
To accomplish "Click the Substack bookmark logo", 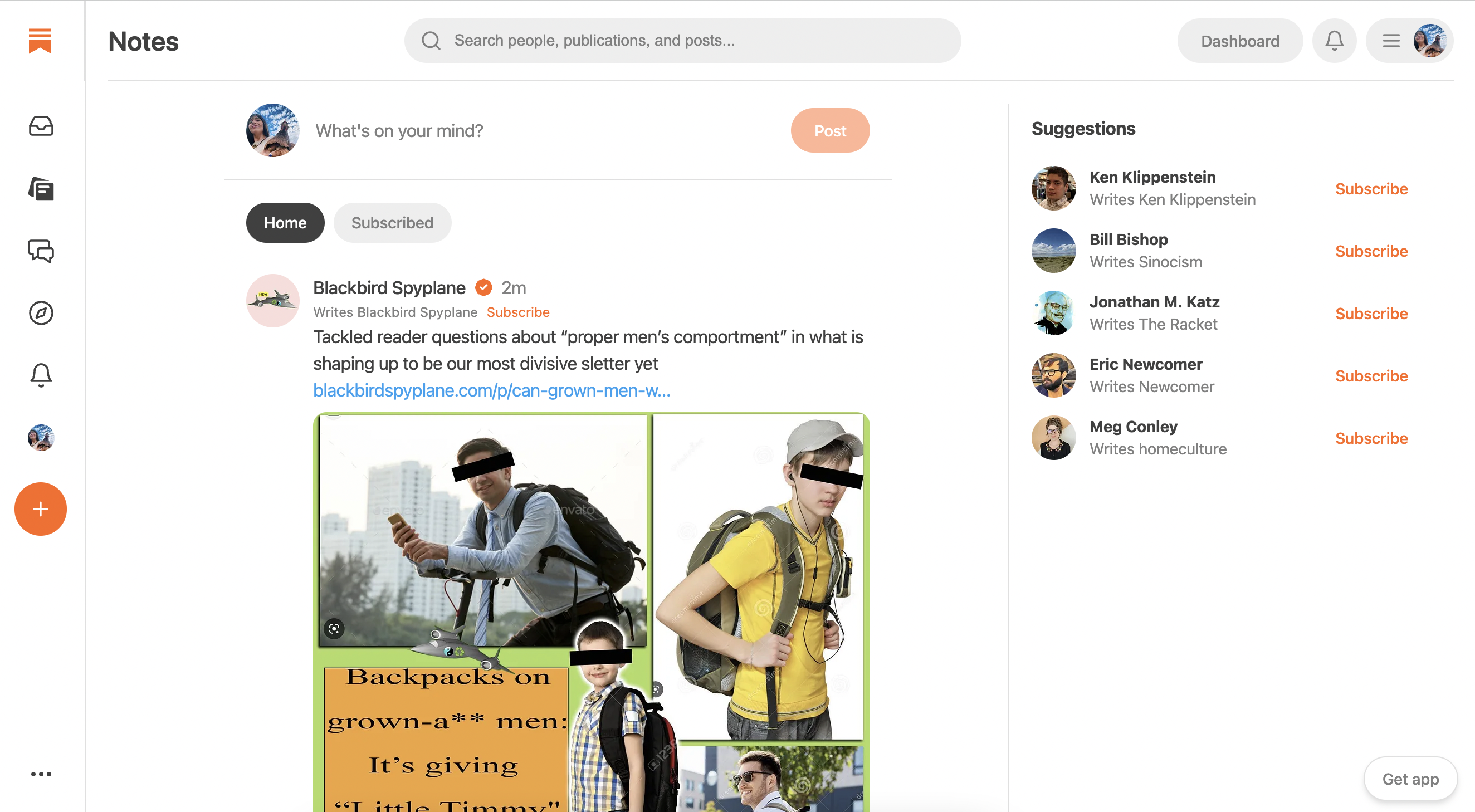I will coord(40,41).
